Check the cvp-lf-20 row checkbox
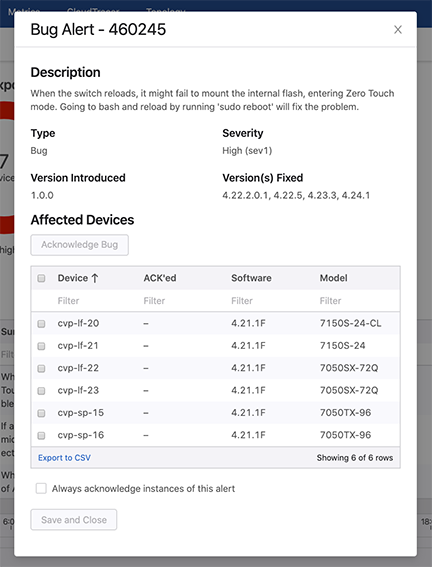The width and height of the screenshot is (432, 567). [41, 324]
